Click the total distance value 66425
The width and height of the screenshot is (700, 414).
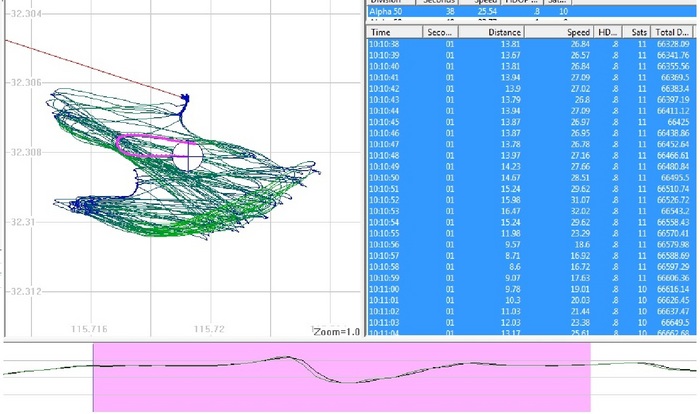pos(679,122)
